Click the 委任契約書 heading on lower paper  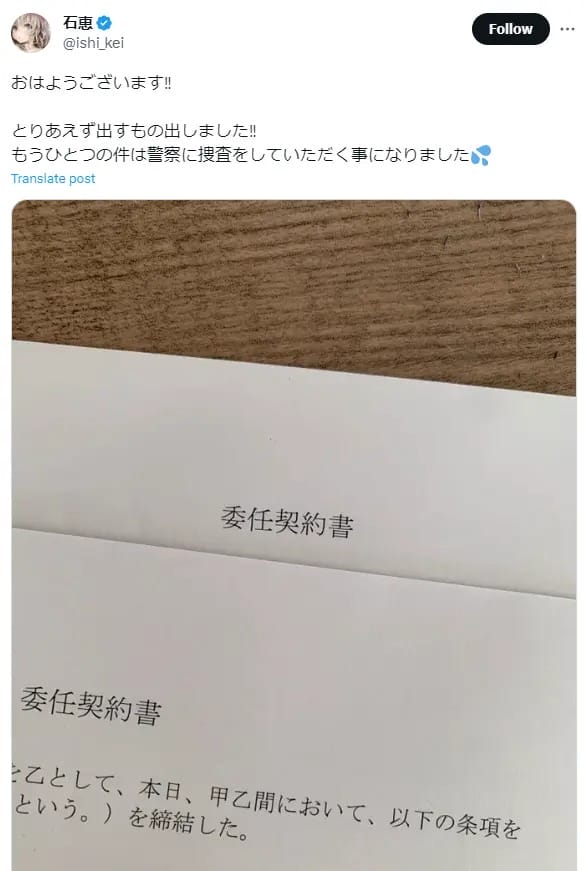coord(92,705)
